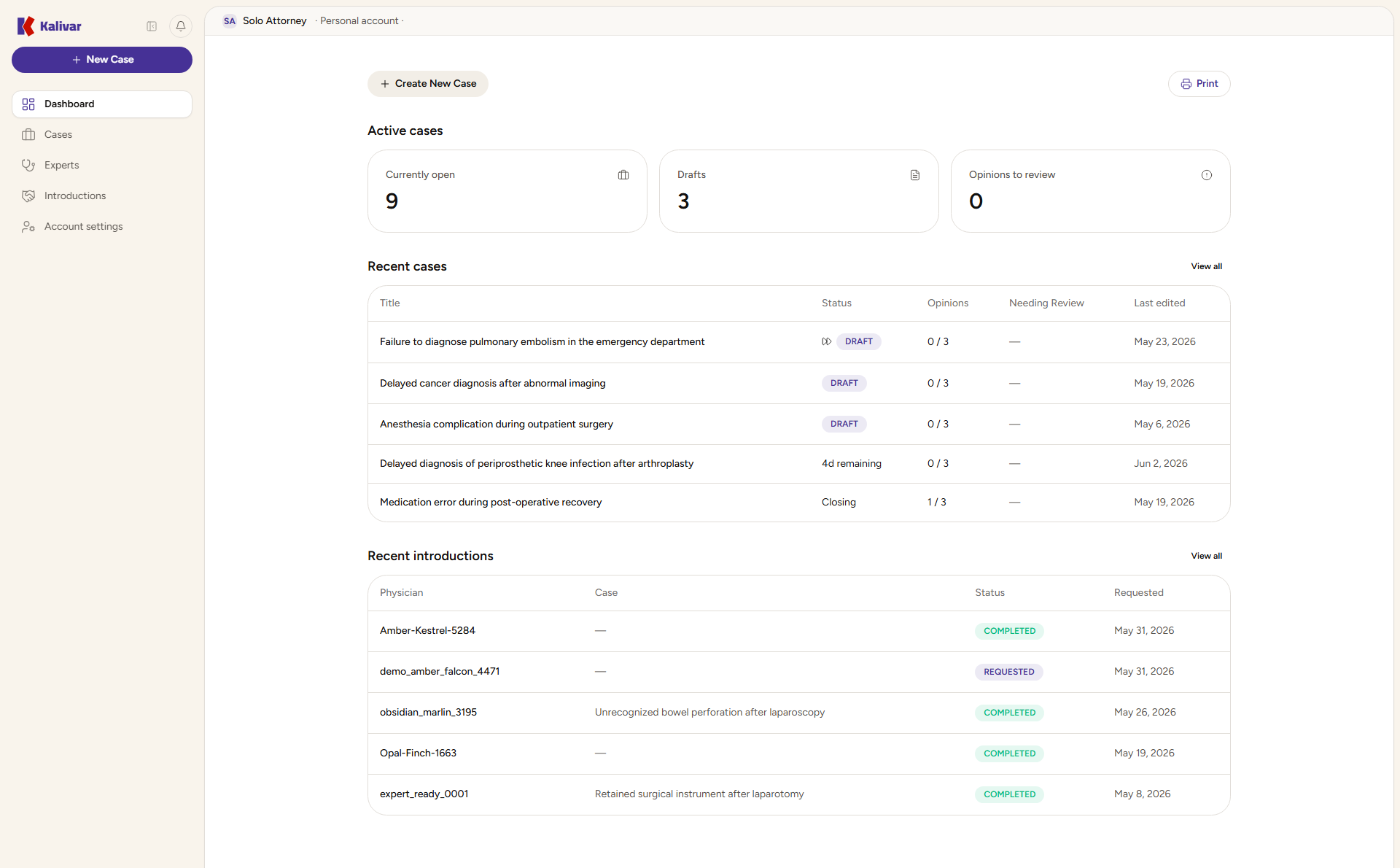Image resolution: width=1400 pixels, height=868 pixels.
Task: Click the alert icon in Opinions to review
Action: point(1207,175)
